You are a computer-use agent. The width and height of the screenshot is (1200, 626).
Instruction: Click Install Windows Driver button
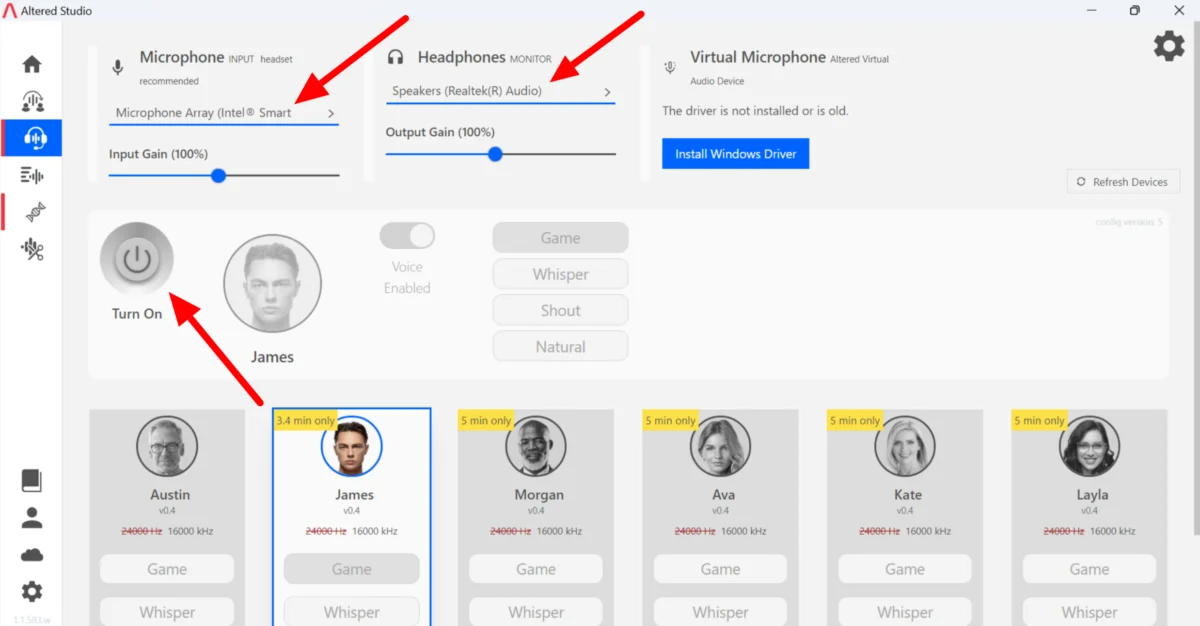[735, 154]
